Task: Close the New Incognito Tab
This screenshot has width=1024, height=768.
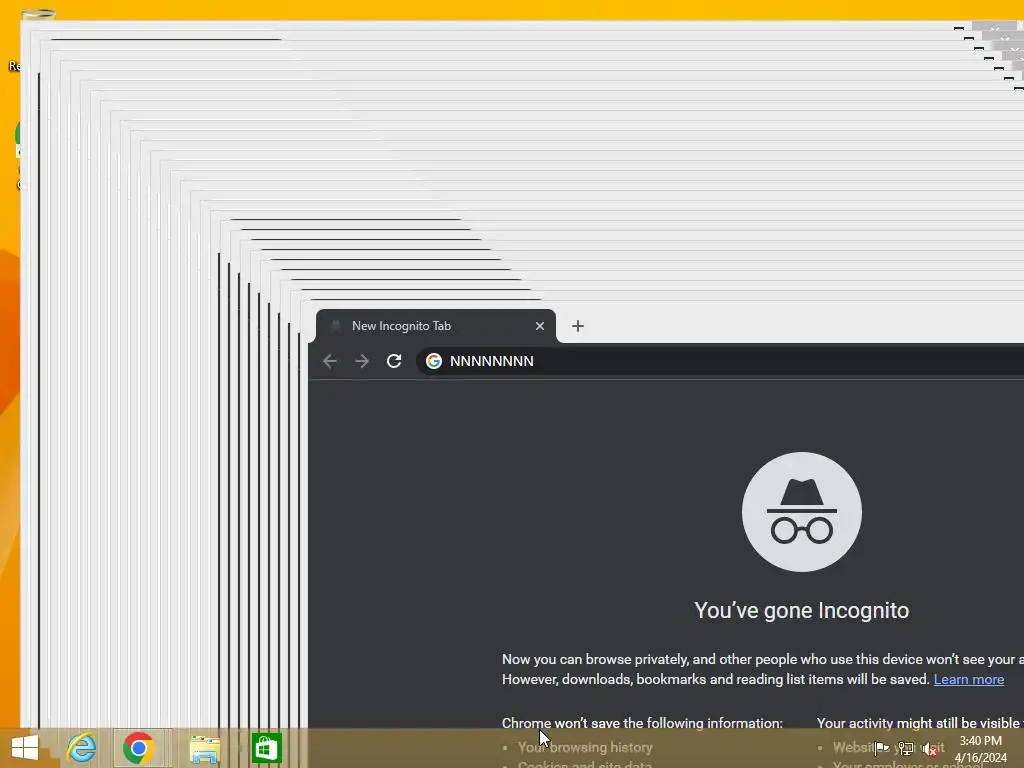Action: (x=540, y=326)
